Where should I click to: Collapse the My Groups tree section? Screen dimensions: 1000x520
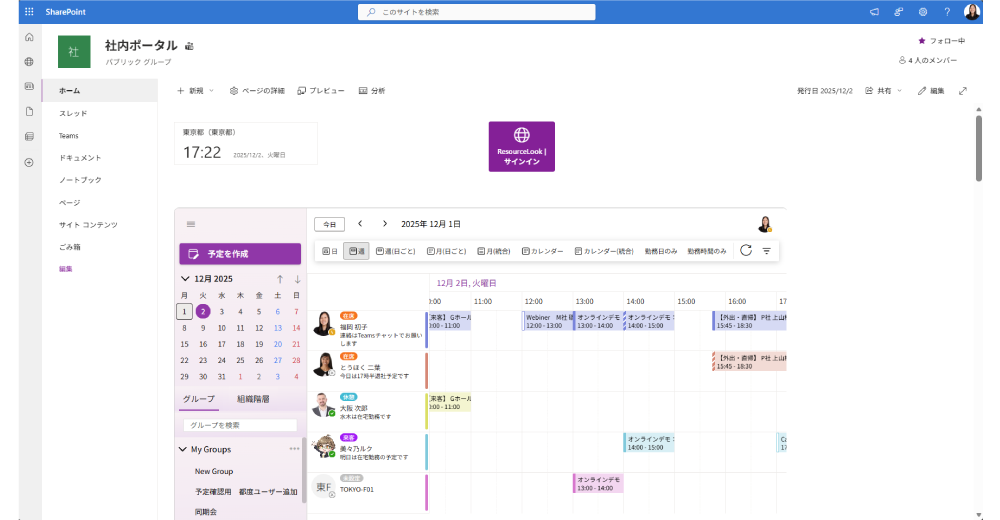183,449
